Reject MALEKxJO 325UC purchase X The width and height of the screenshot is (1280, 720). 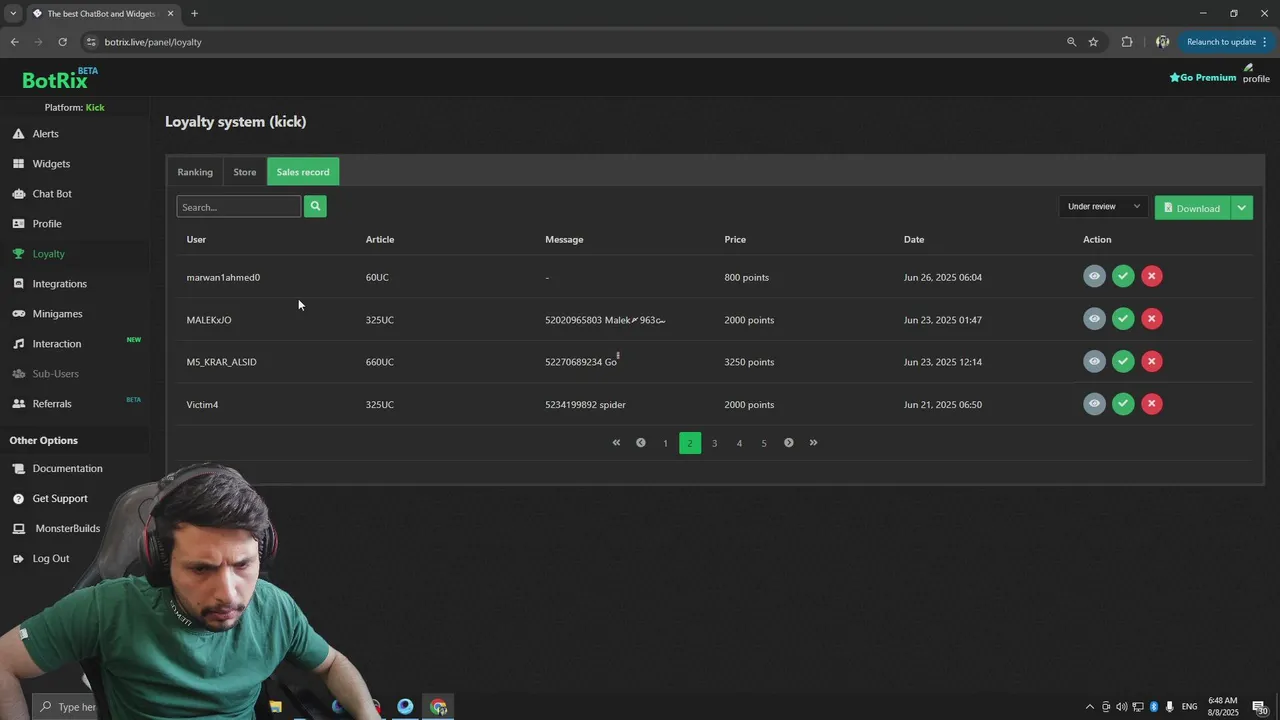(x=1152, y=319)
